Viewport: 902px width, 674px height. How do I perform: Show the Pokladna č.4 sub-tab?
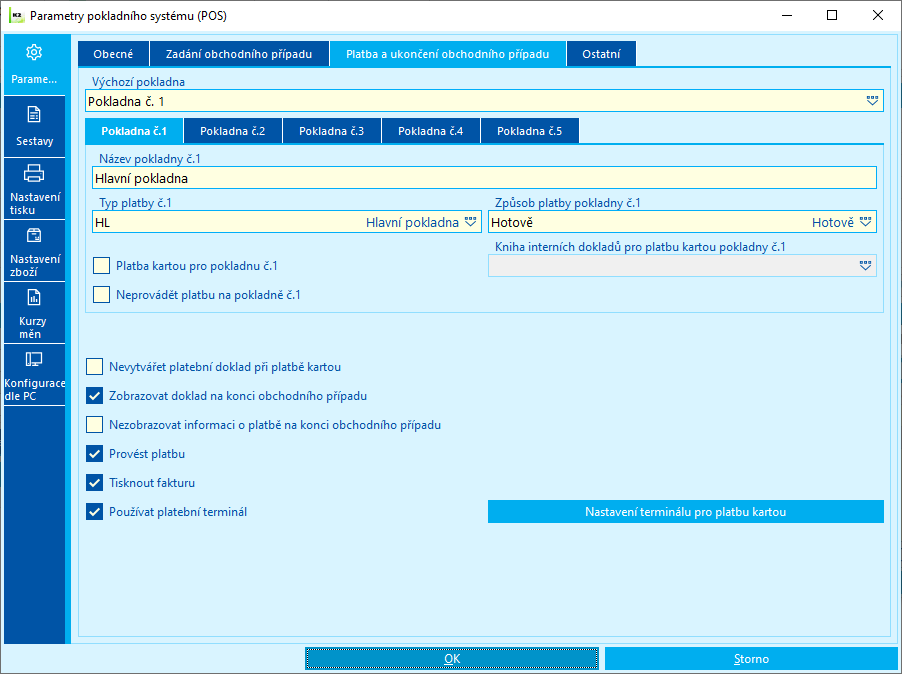tap(430, 131)
